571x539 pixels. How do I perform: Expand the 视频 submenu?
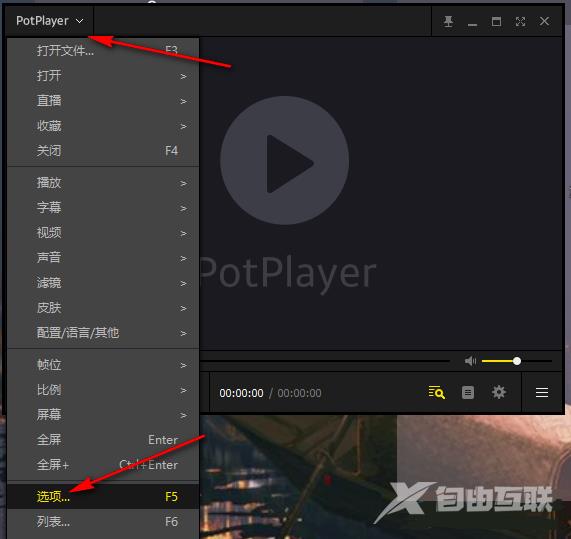pyautogui.click(x=103, y=232)
